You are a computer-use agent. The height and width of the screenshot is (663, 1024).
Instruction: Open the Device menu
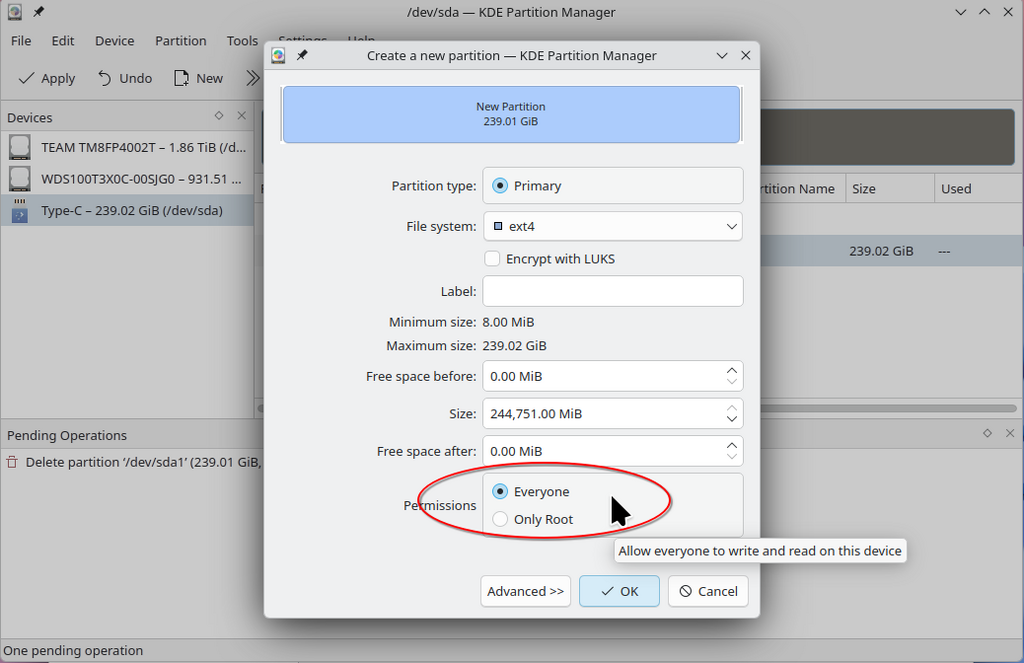coord(114,40)
